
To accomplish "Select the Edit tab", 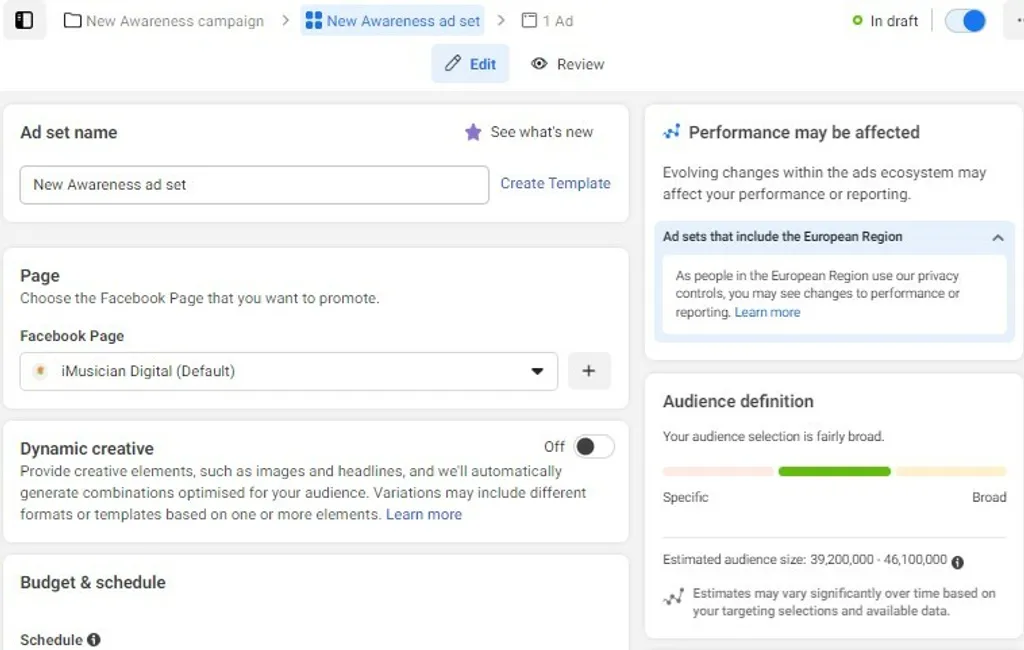I will (x=470, y=64).
